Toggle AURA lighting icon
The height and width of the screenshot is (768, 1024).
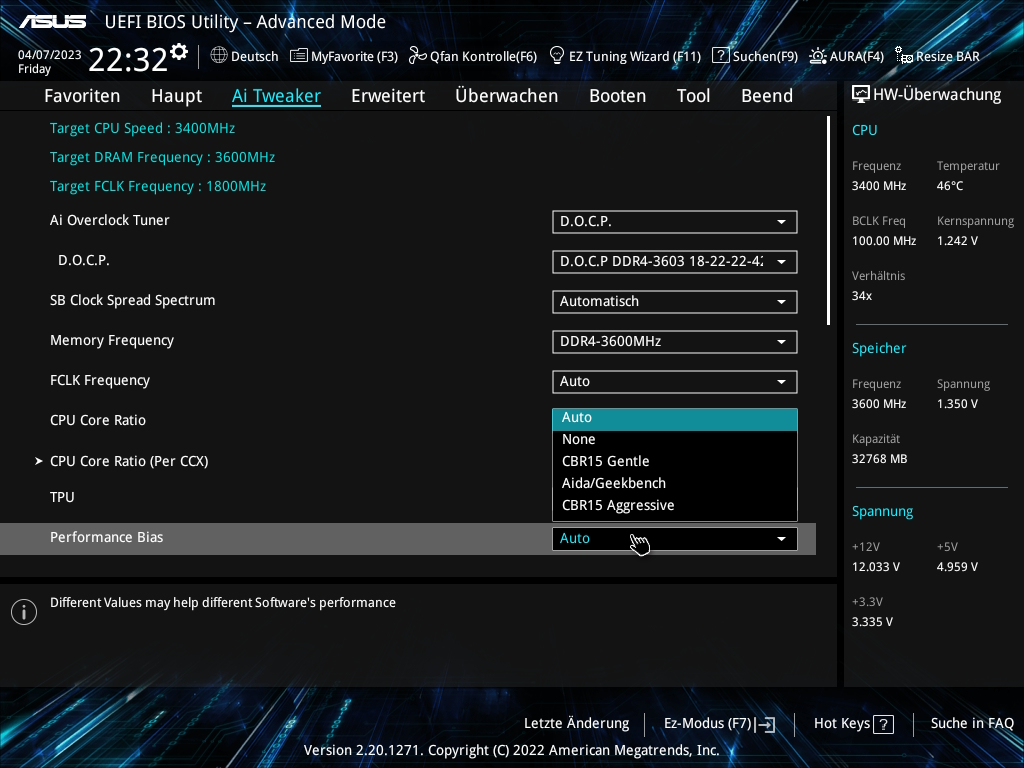pyautogui.click(x=818, y=56)
